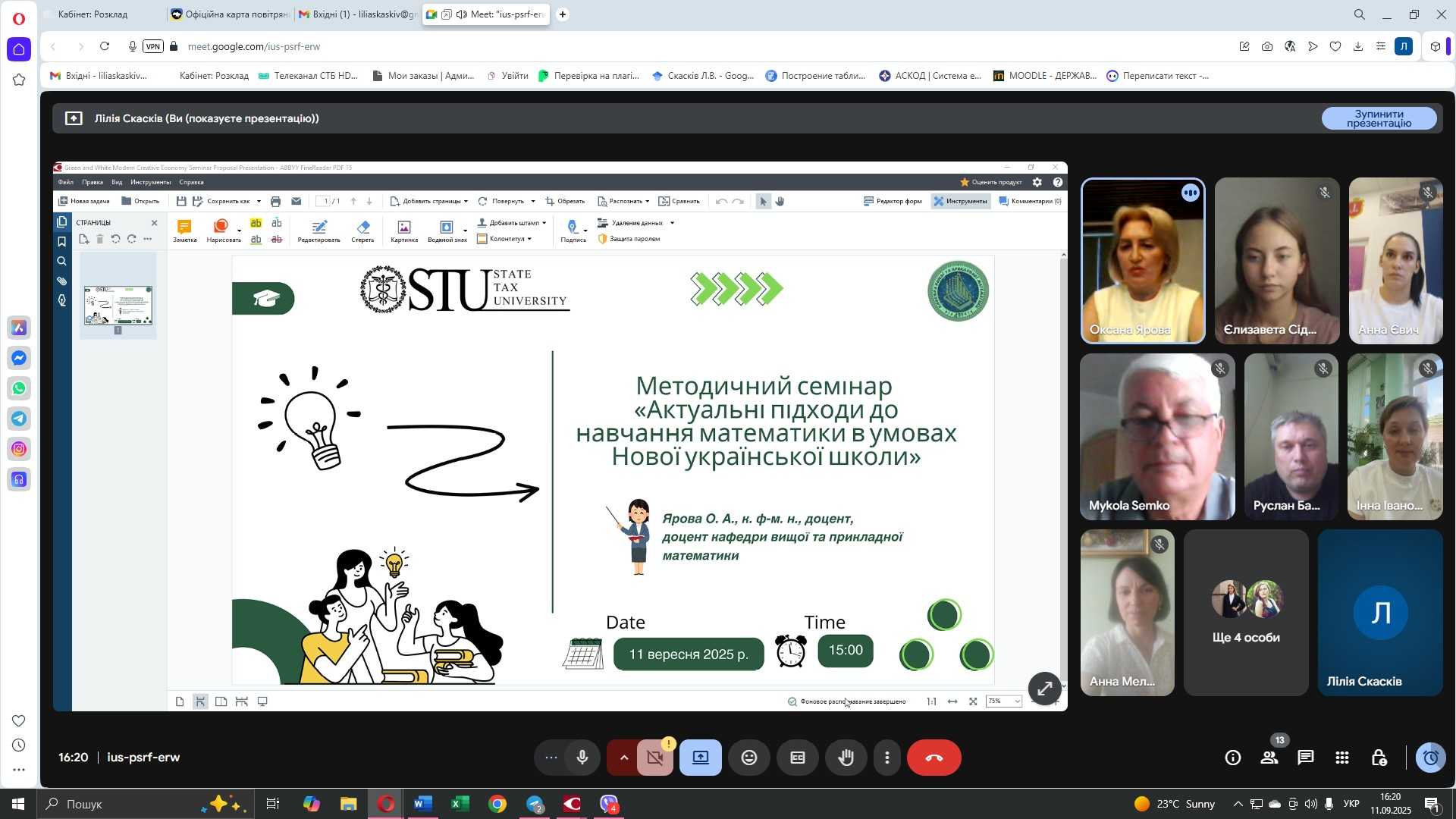Screen dimensions: 1456x819
Task: Open the emoji reactions button
Action: pyautogui.click(x=749, y=758)
